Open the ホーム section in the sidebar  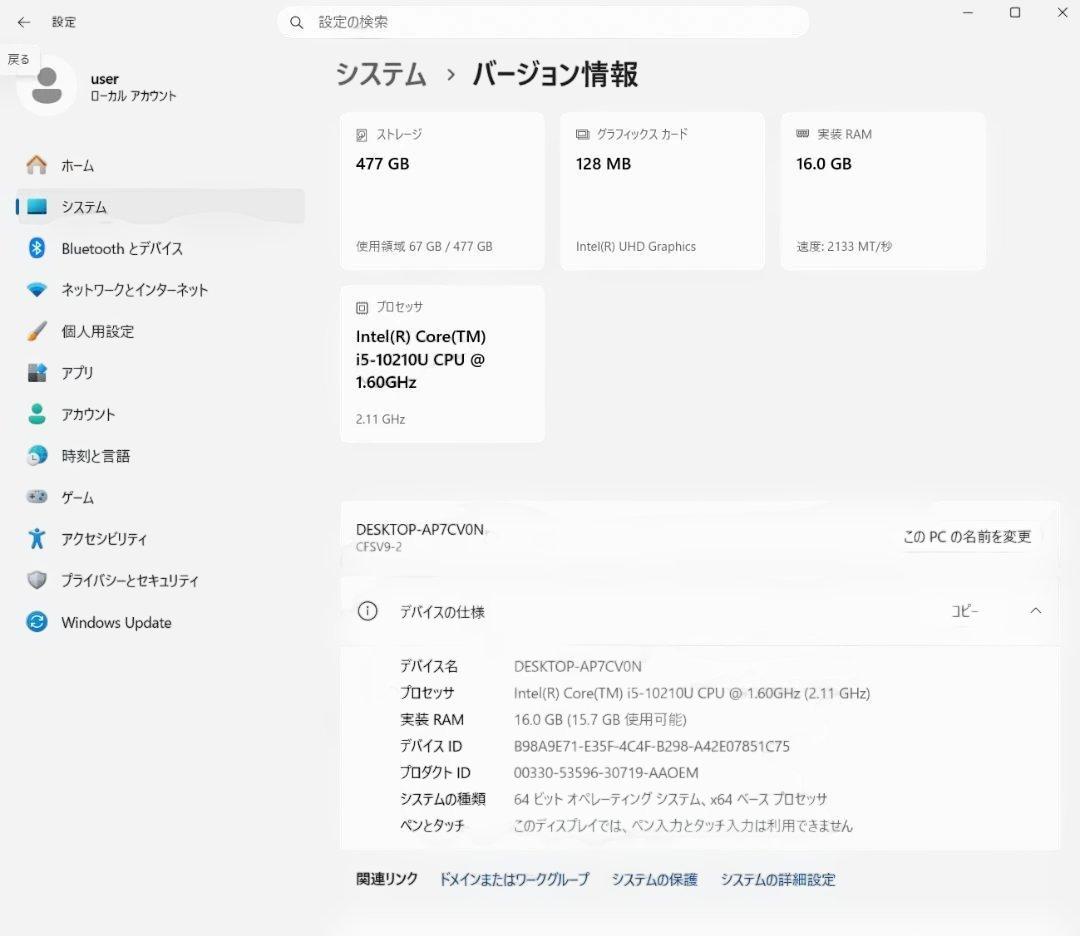coord(78,165)
